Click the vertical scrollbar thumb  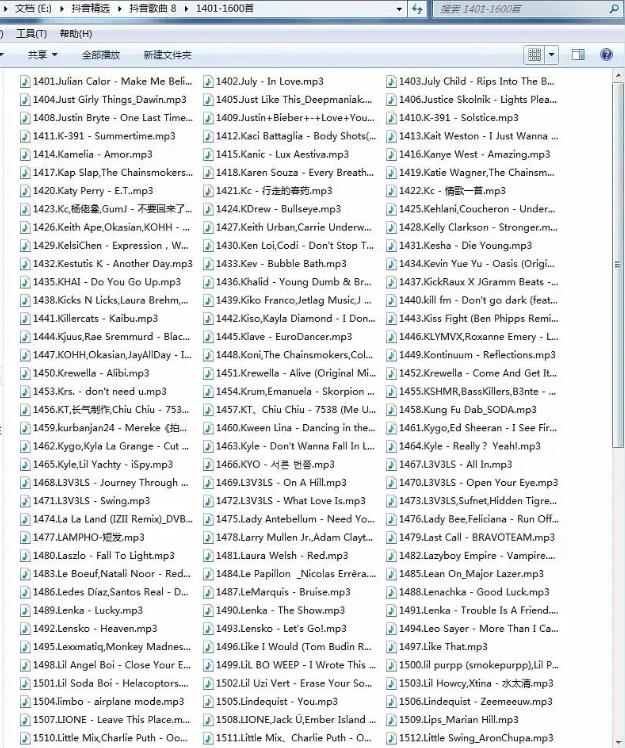click(x=618, y=265)
